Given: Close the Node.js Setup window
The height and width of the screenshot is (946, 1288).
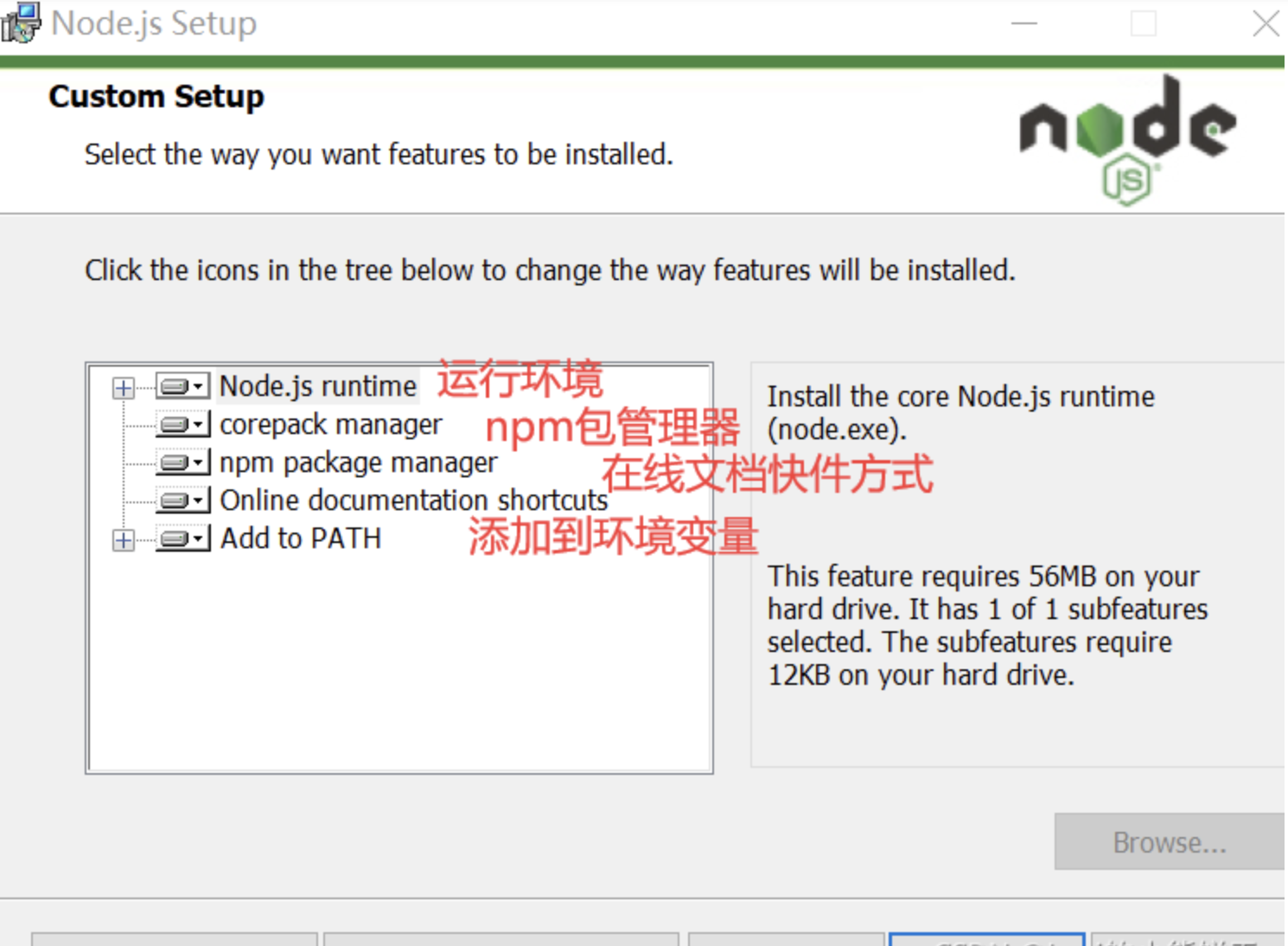Looking at the screenshot, I should [x=1266, y=23].
